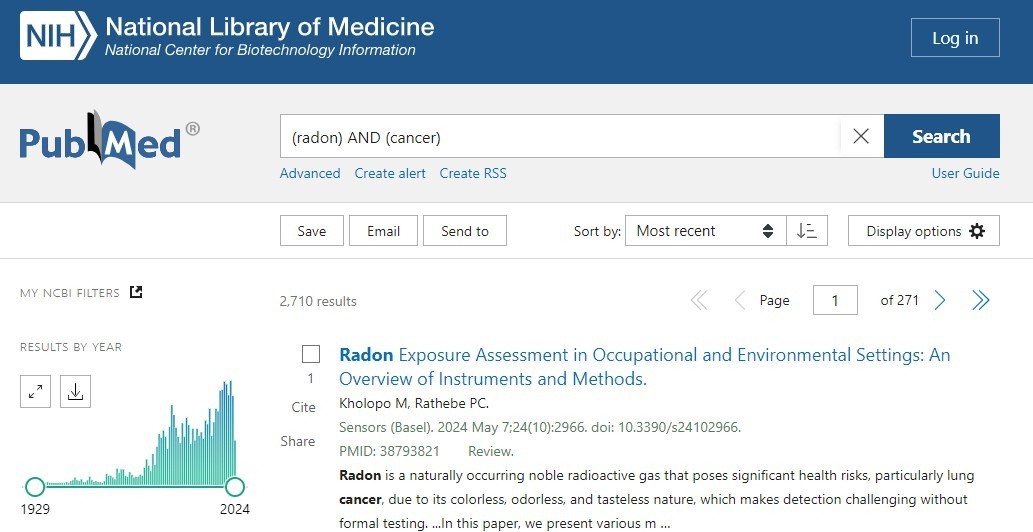Click the Log in button

(x=955, y=38)
